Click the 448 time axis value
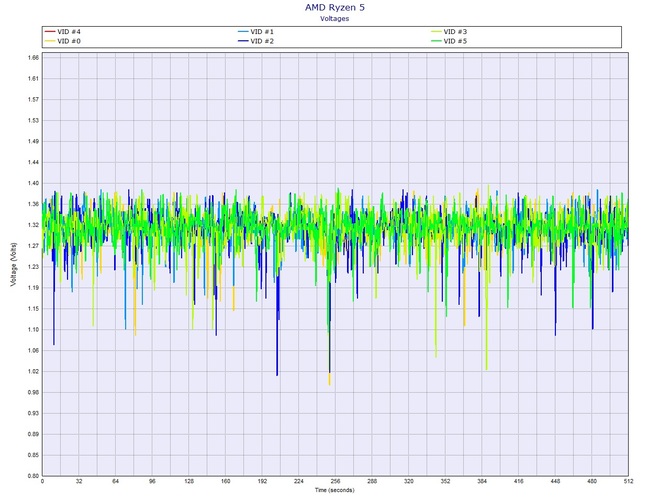The image size is (670, 502). coord(555,481)
